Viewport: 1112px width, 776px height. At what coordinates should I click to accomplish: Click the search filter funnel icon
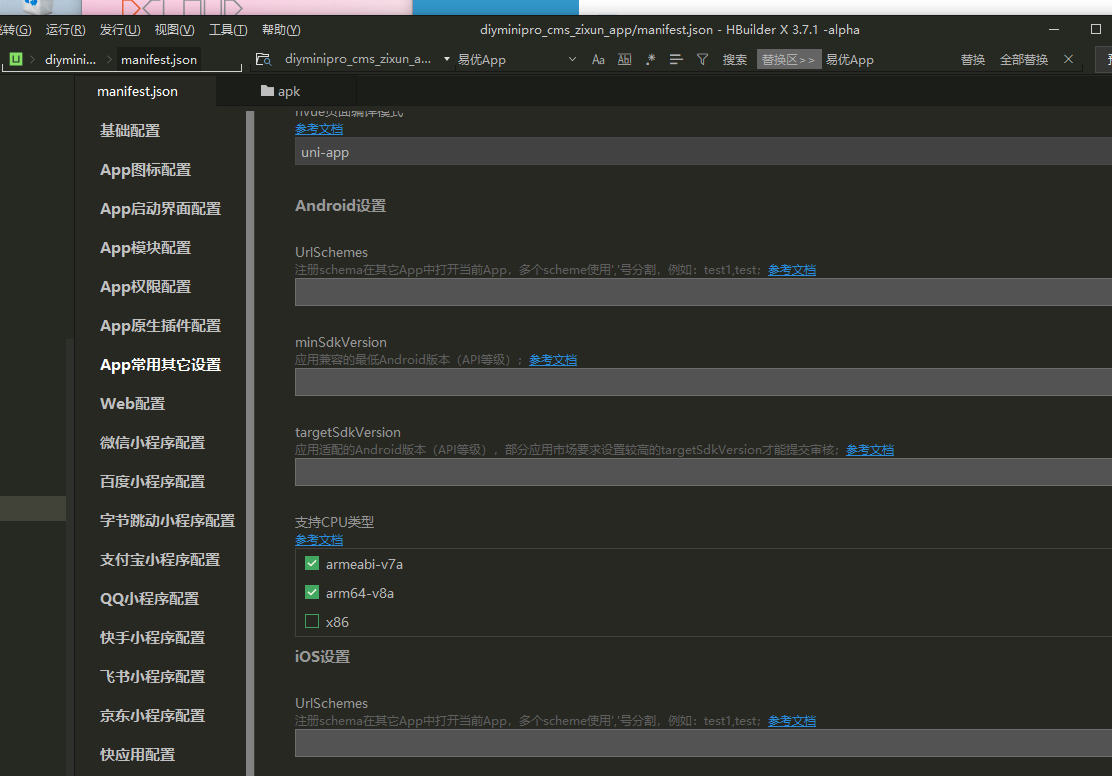(x=702, y=60)
